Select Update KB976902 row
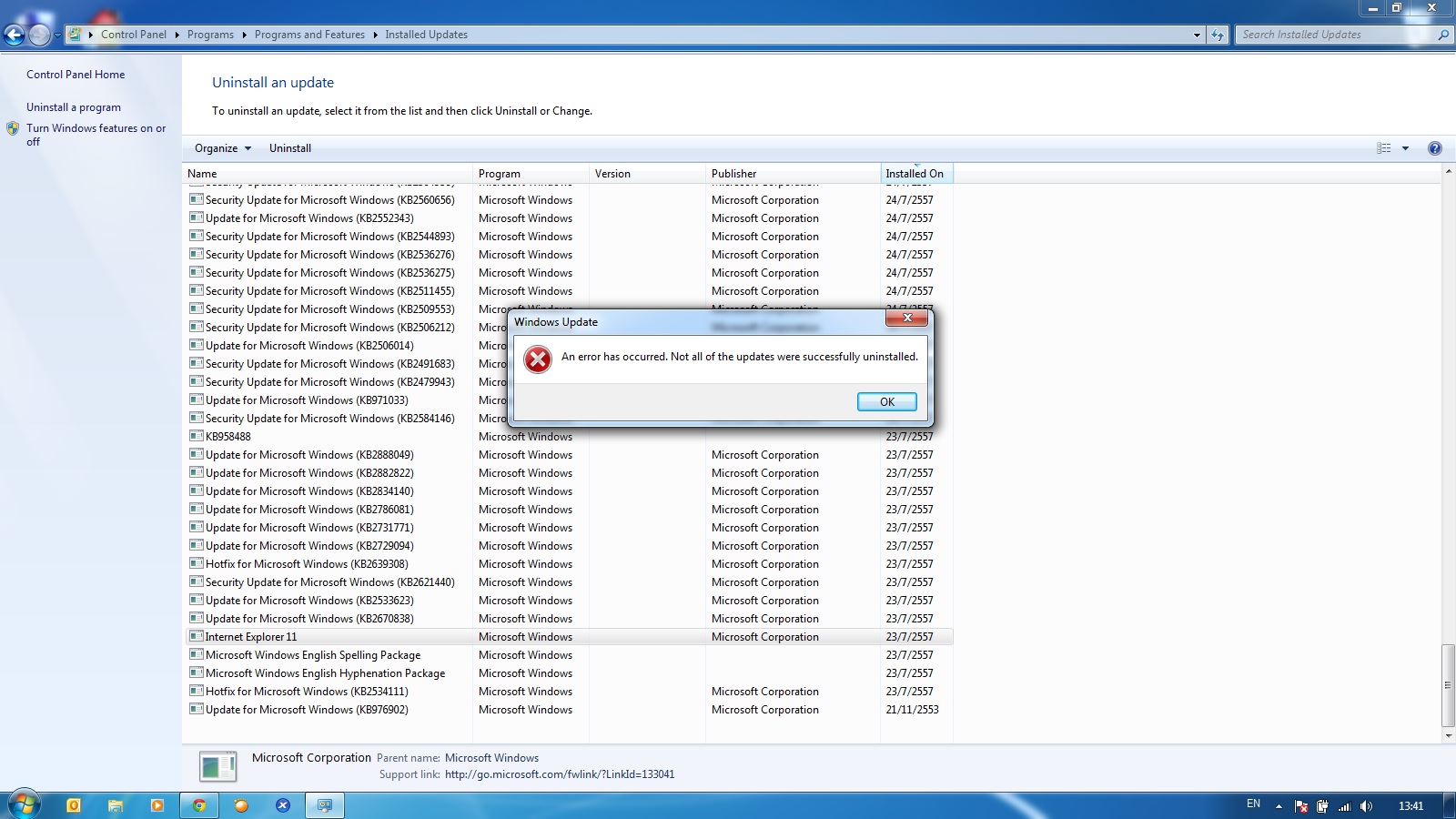The width and height of the screenshot is (1456, 819). (569, 710)
